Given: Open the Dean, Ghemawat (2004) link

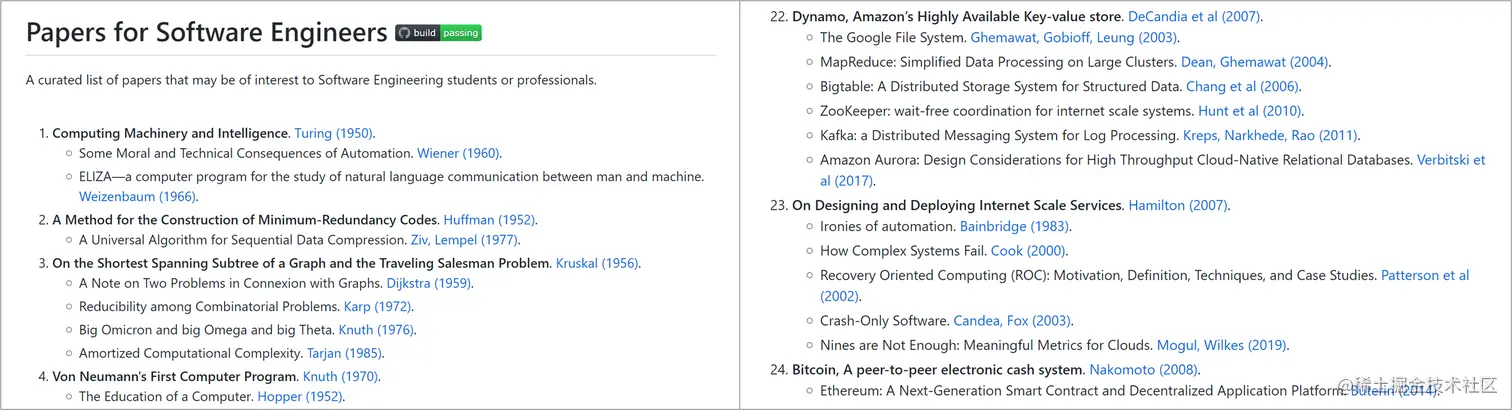Looking at the screenshot, I should click(x=1254, y=62).
